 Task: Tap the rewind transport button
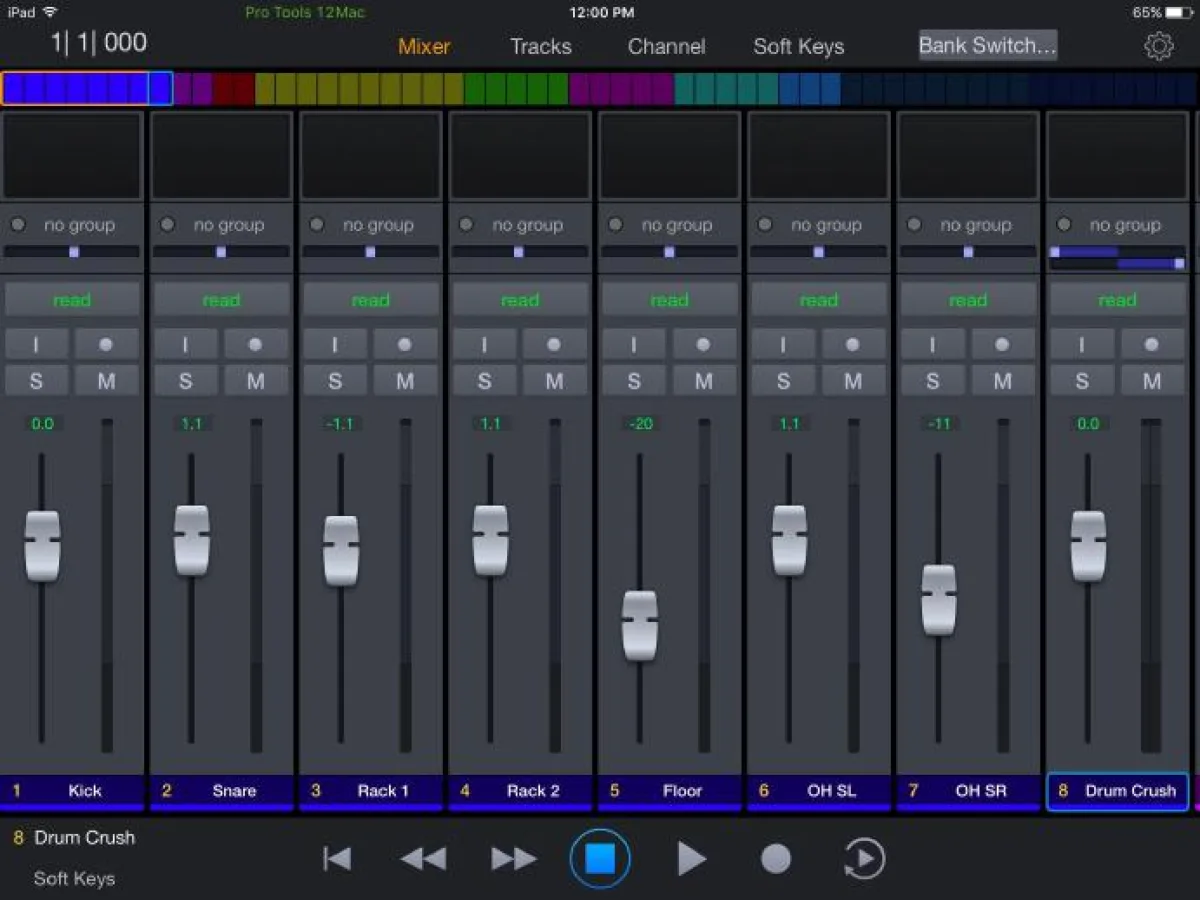coord(423,858)
